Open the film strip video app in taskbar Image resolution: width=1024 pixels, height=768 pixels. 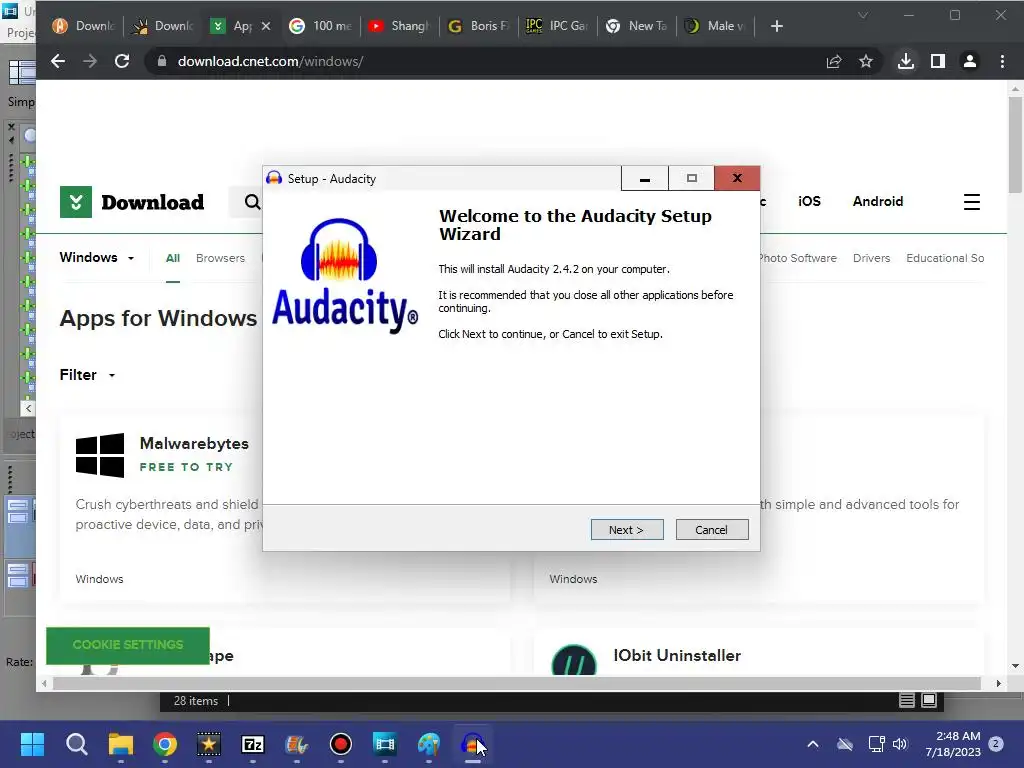[385, 744]
